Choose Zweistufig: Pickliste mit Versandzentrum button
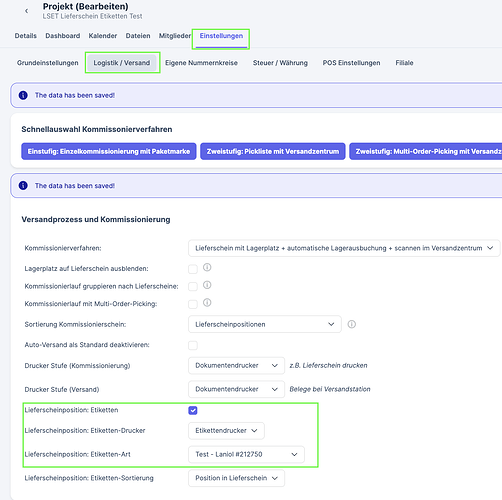This screenshot has width=502, height=500. (x=273, y=151)
